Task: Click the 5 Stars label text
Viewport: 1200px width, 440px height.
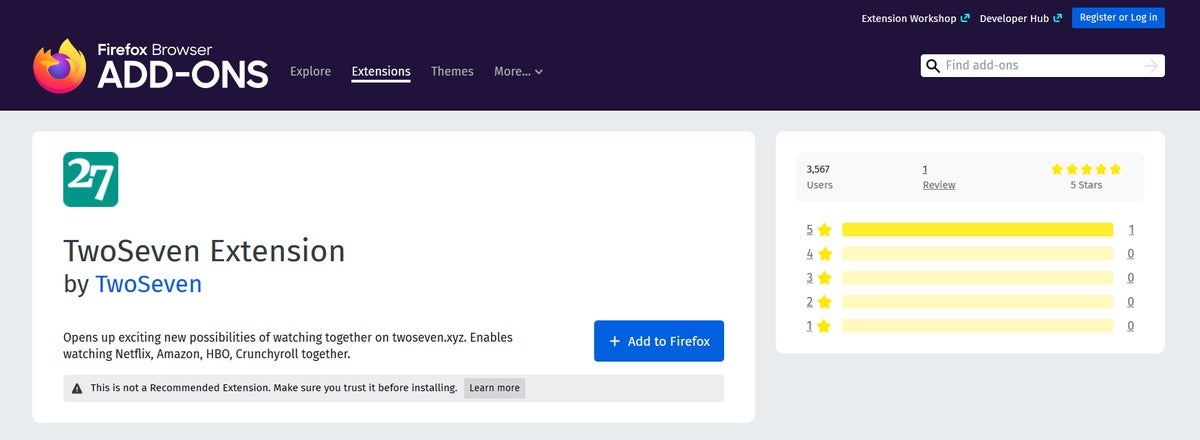Action: click(1087, 185)
